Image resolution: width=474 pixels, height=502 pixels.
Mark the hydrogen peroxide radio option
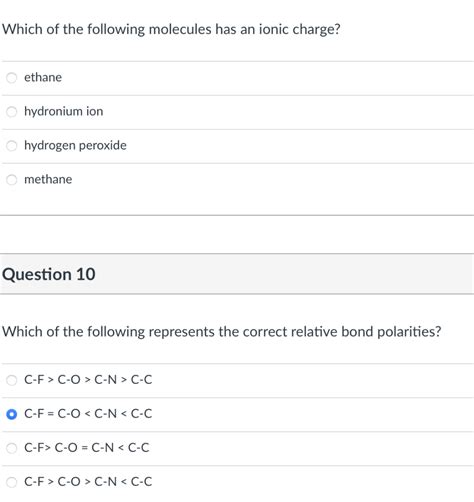tap(12, 146)
